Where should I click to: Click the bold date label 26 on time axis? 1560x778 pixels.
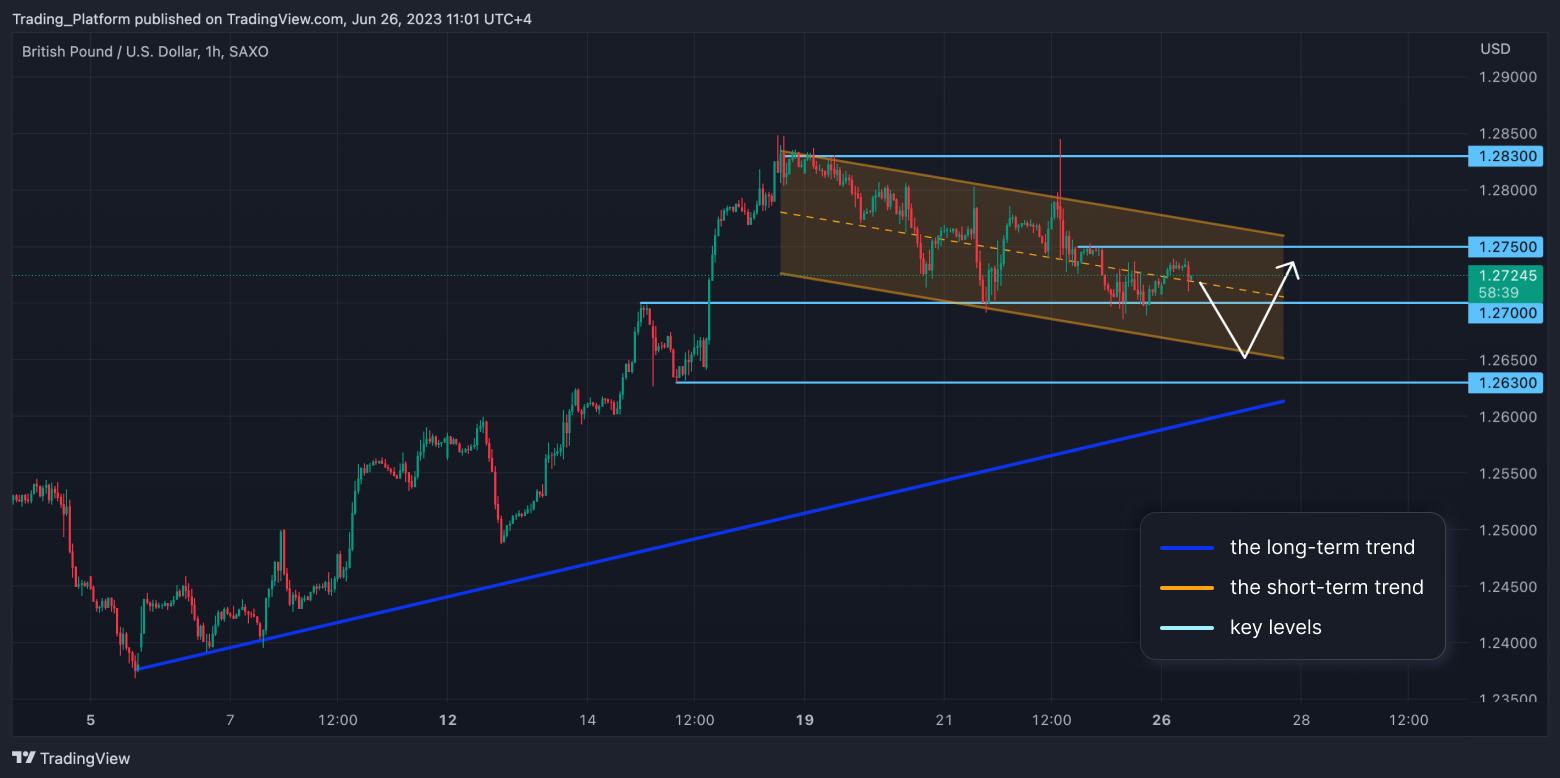[1162, 720]
